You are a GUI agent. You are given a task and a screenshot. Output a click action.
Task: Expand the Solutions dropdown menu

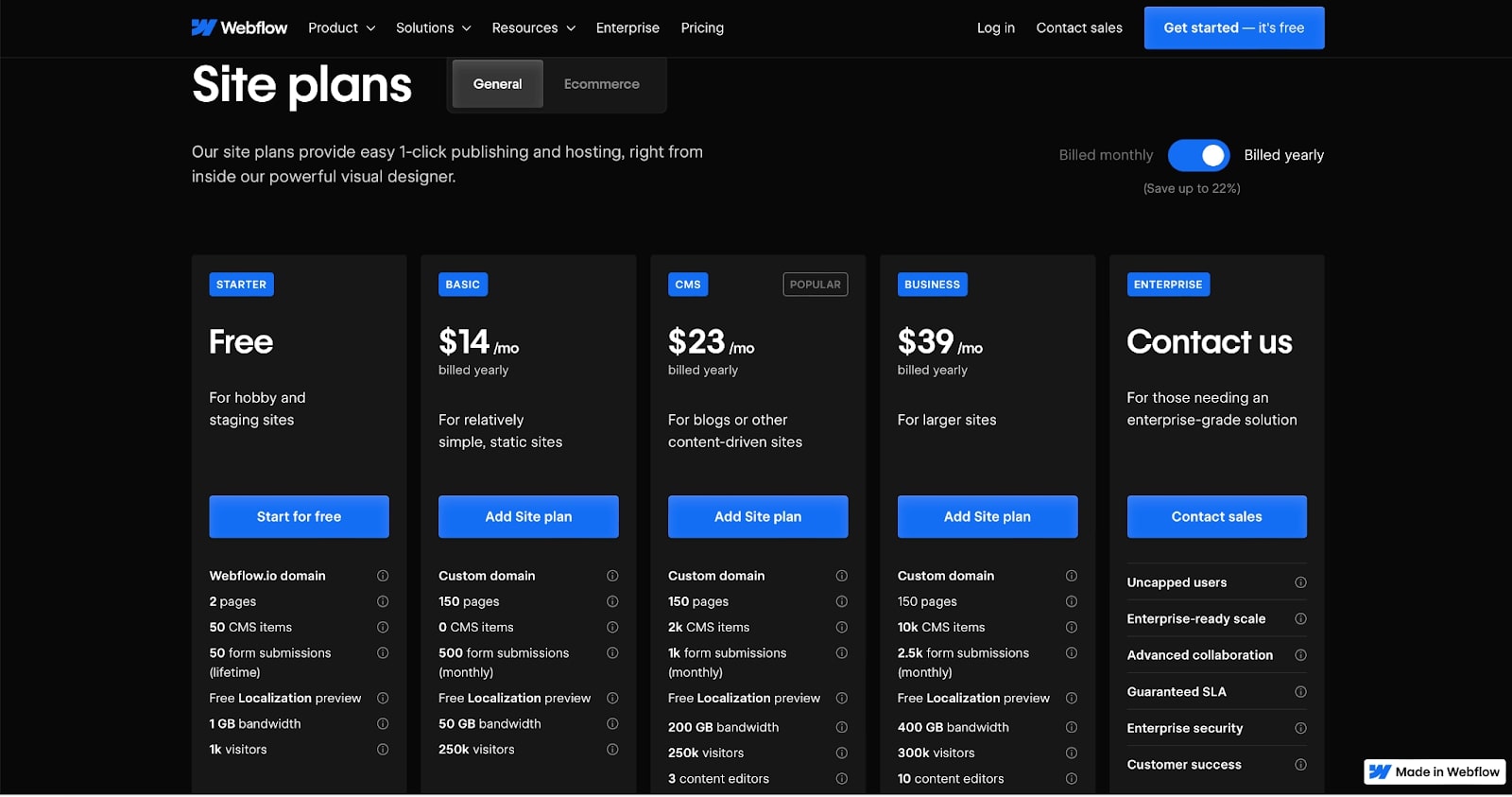[x=434, y=27]
